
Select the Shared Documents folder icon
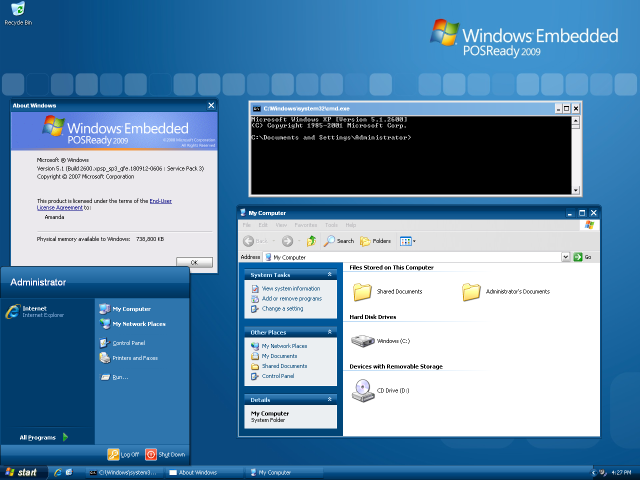(362, 292)
